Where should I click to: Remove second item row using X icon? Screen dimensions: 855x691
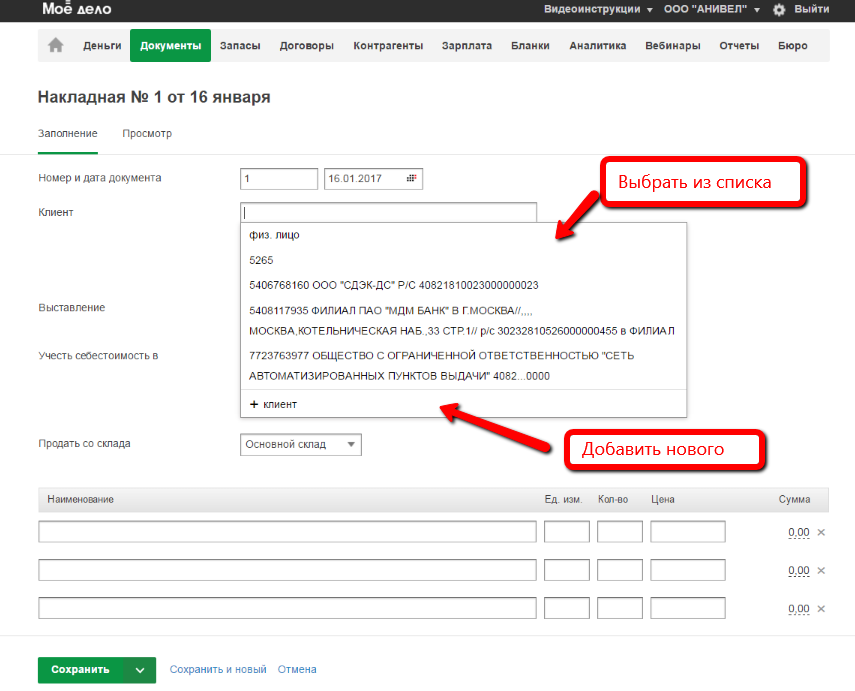click(821, 570)
